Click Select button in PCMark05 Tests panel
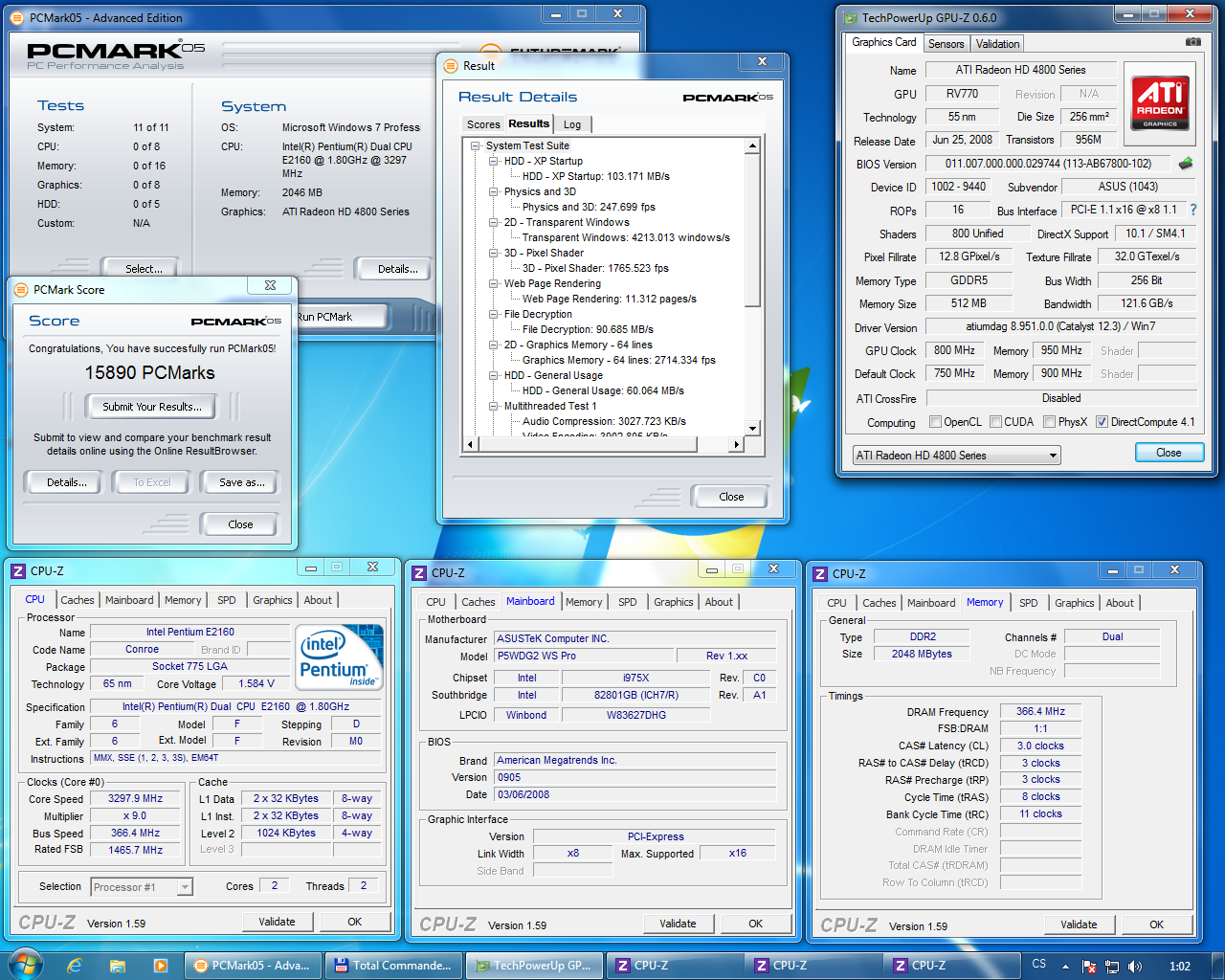 click(x=144, y=269)
